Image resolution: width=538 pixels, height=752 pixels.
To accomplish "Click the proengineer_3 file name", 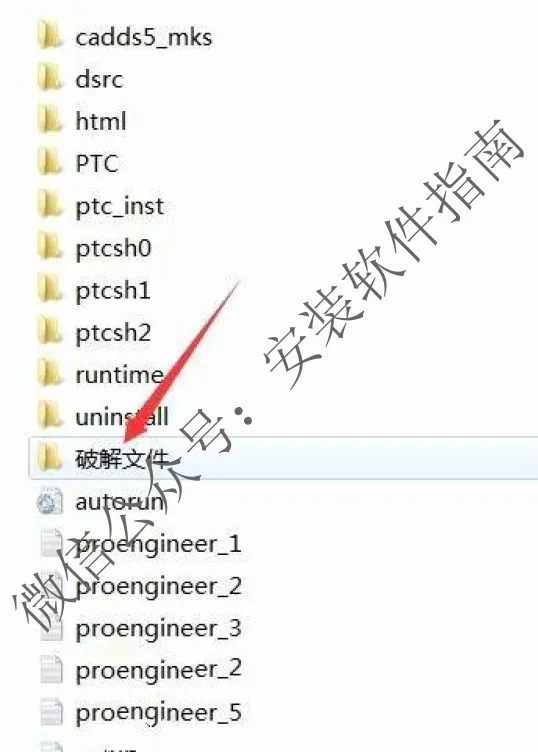I will (x=158, y=629).
